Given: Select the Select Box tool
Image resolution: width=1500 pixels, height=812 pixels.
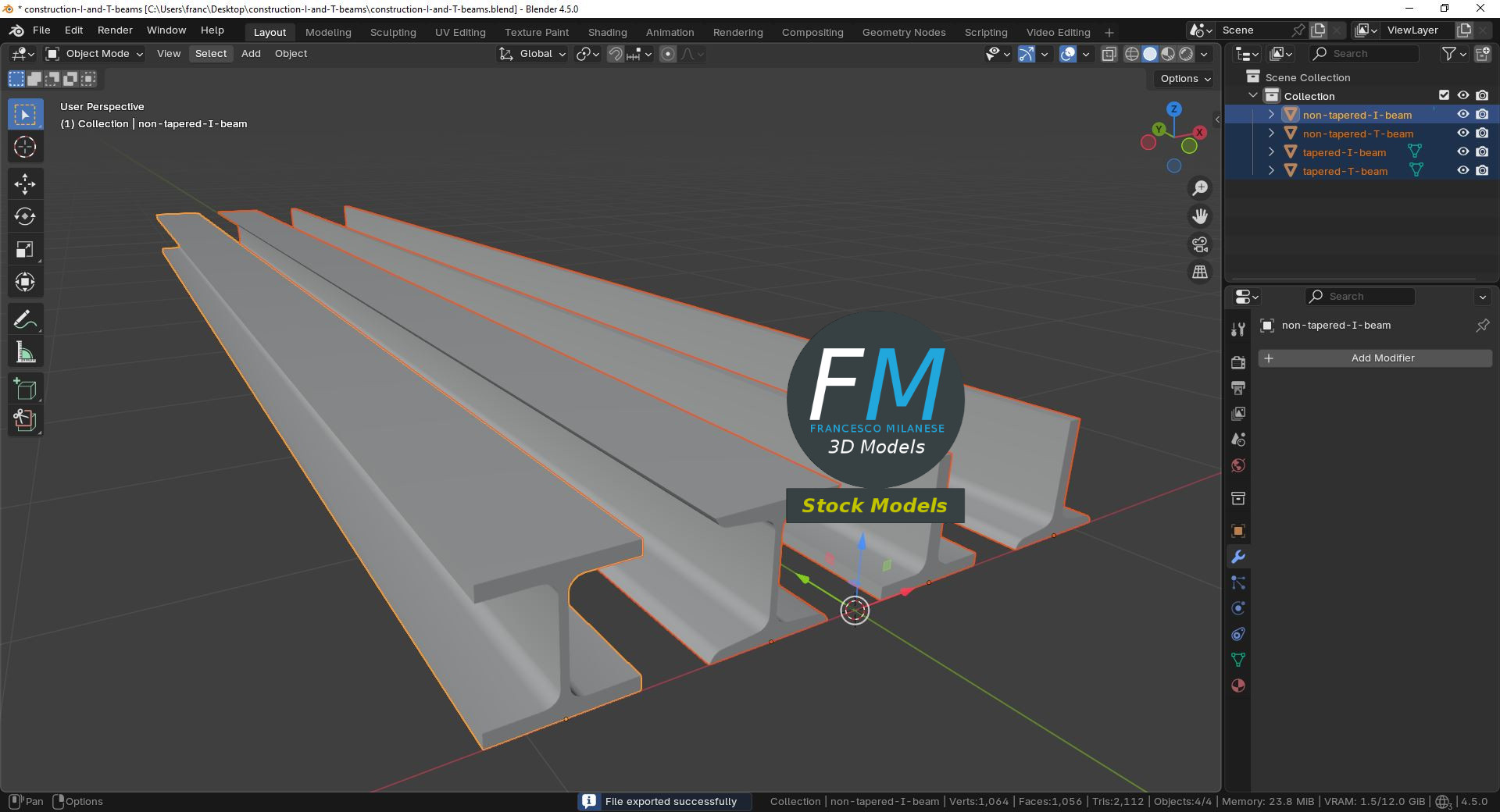Looking at the screenshot, I should tap(25, 115).
